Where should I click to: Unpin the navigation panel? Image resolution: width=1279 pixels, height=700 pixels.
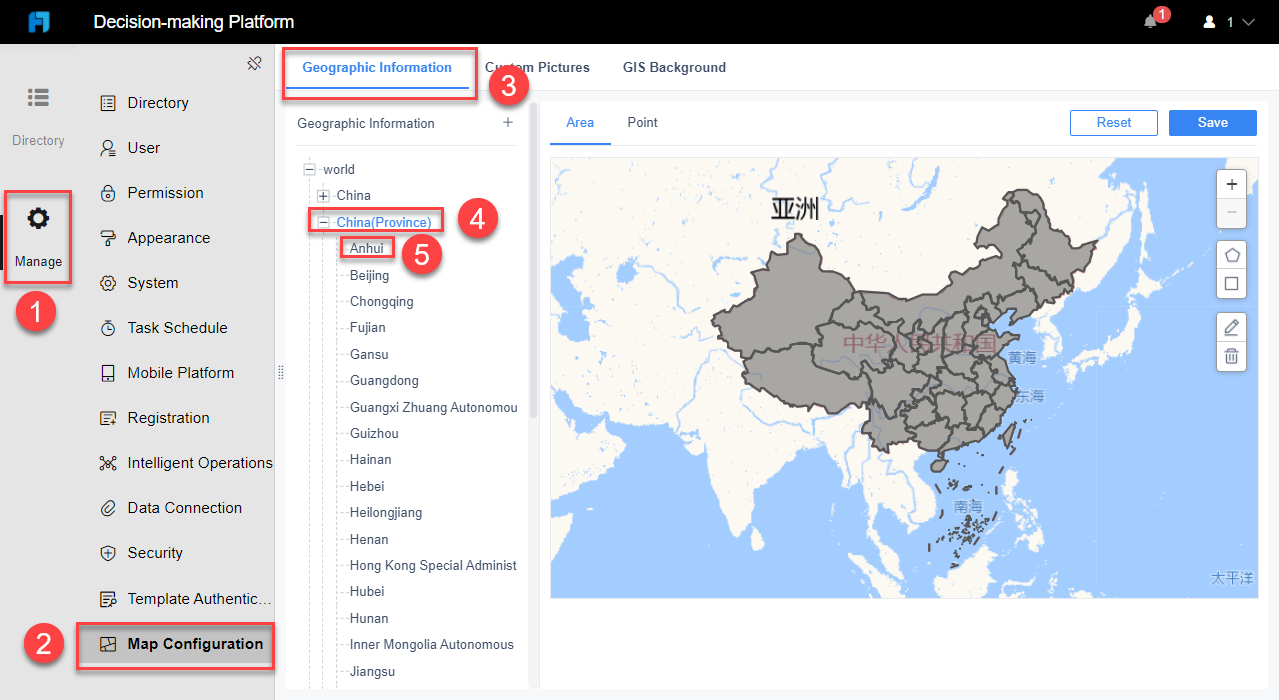coord(253,62)
